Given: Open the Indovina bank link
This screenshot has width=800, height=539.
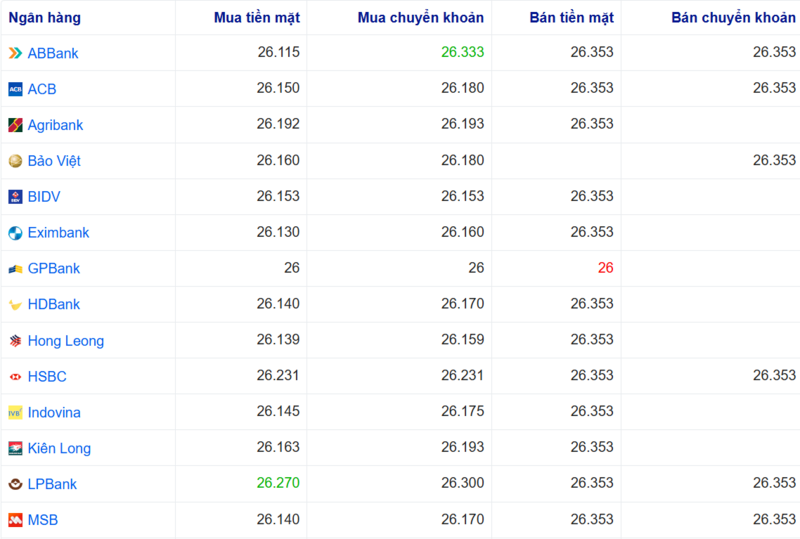Looking at the screenshot, I should click(x=54, y=413).
